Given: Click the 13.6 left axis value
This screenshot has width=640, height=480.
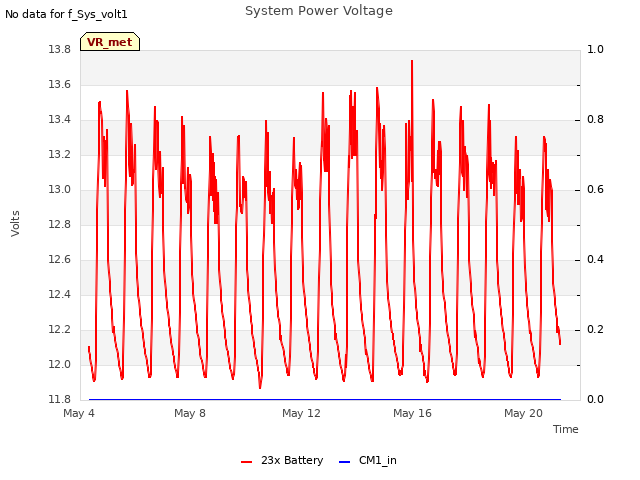Looking at the screenshot, I should pyautogui.click(x=60, y=84).
